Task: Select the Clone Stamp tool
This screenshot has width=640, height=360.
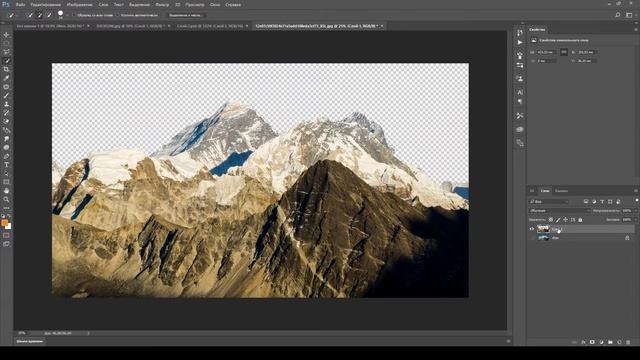Action: (6, 104)
